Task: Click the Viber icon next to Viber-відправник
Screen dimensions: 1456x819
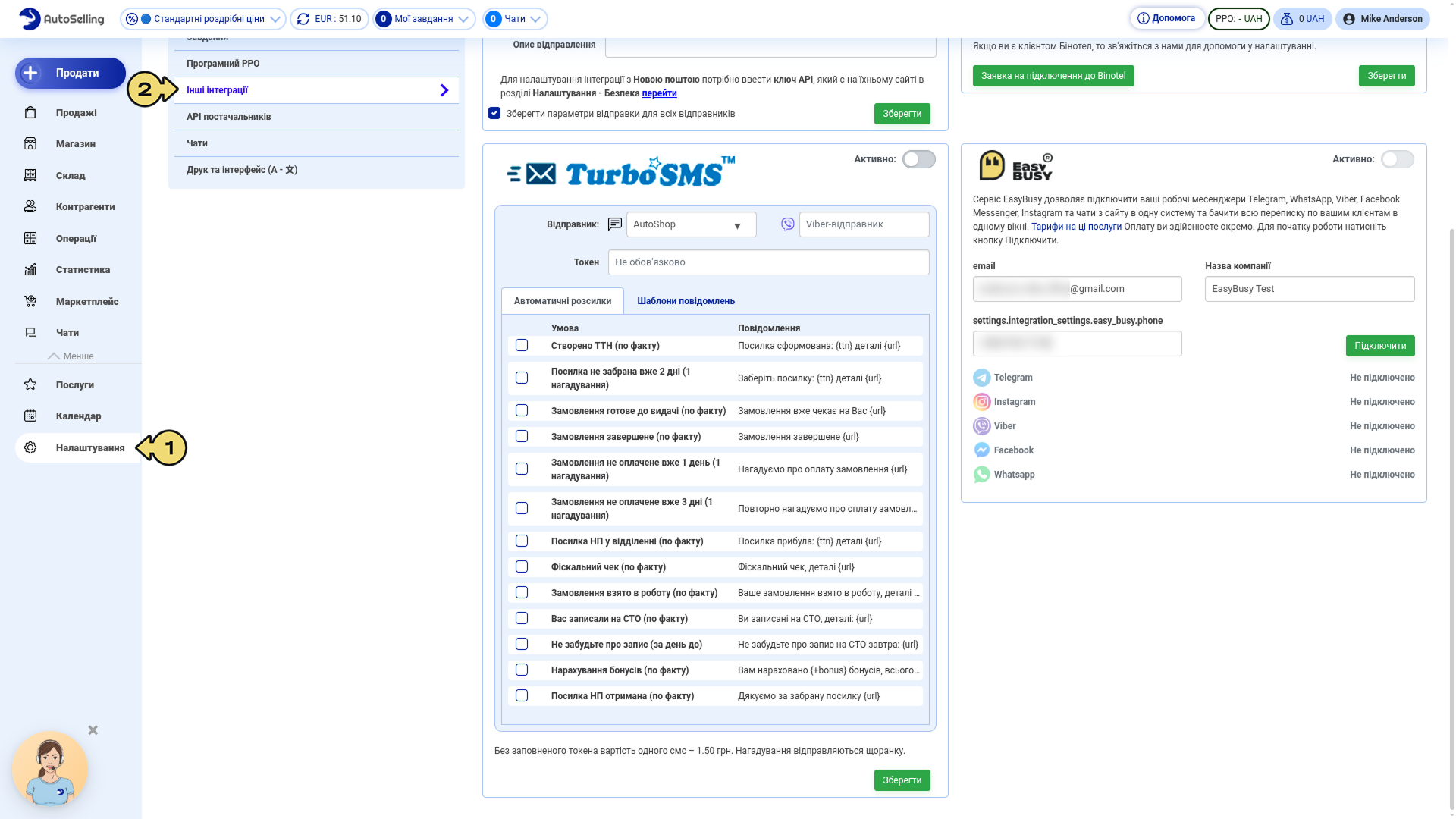Action: (x=788, y=224)
